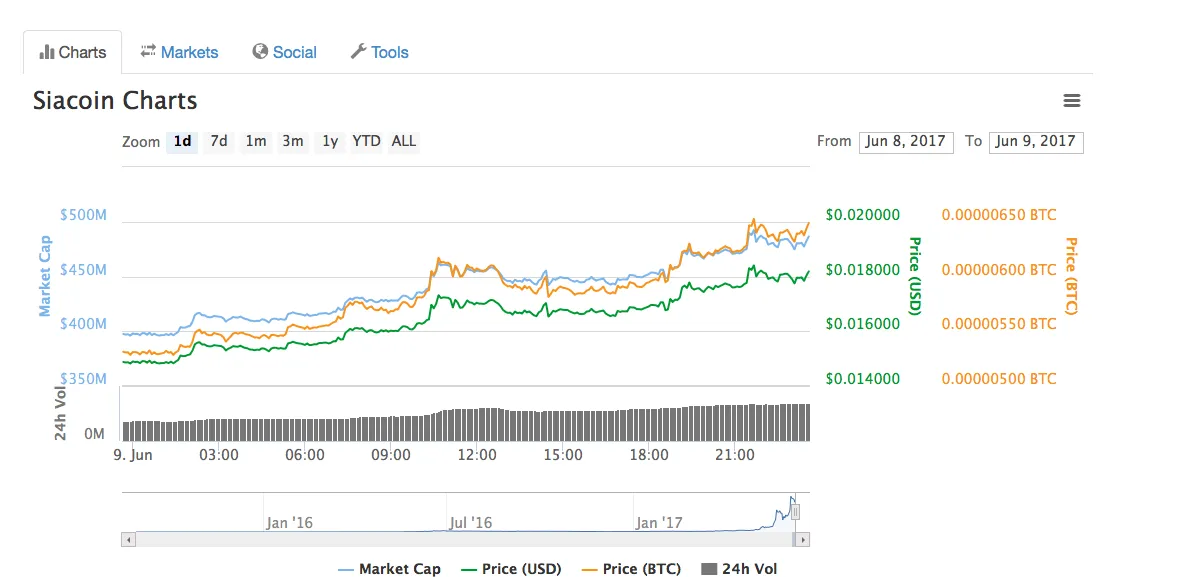
Task: Click the navigator horizontal scrollbar track
Action: click(x=463, y=540)
